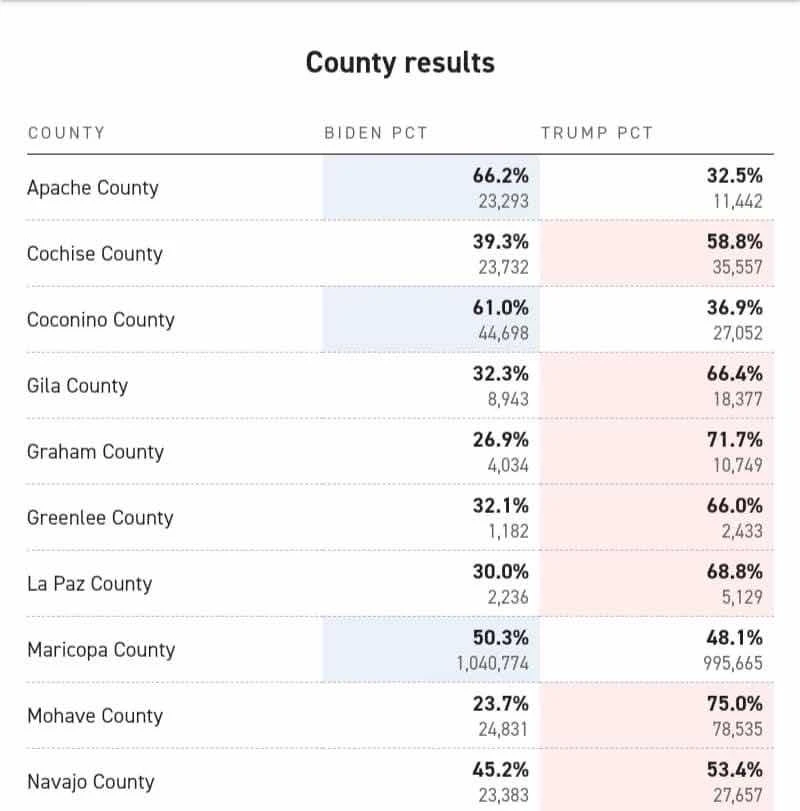The height and width of the screenshot is (811, 800).
Task: Select Coconino Biden 61.0% highlighted cell
Action: click(431, 320)
